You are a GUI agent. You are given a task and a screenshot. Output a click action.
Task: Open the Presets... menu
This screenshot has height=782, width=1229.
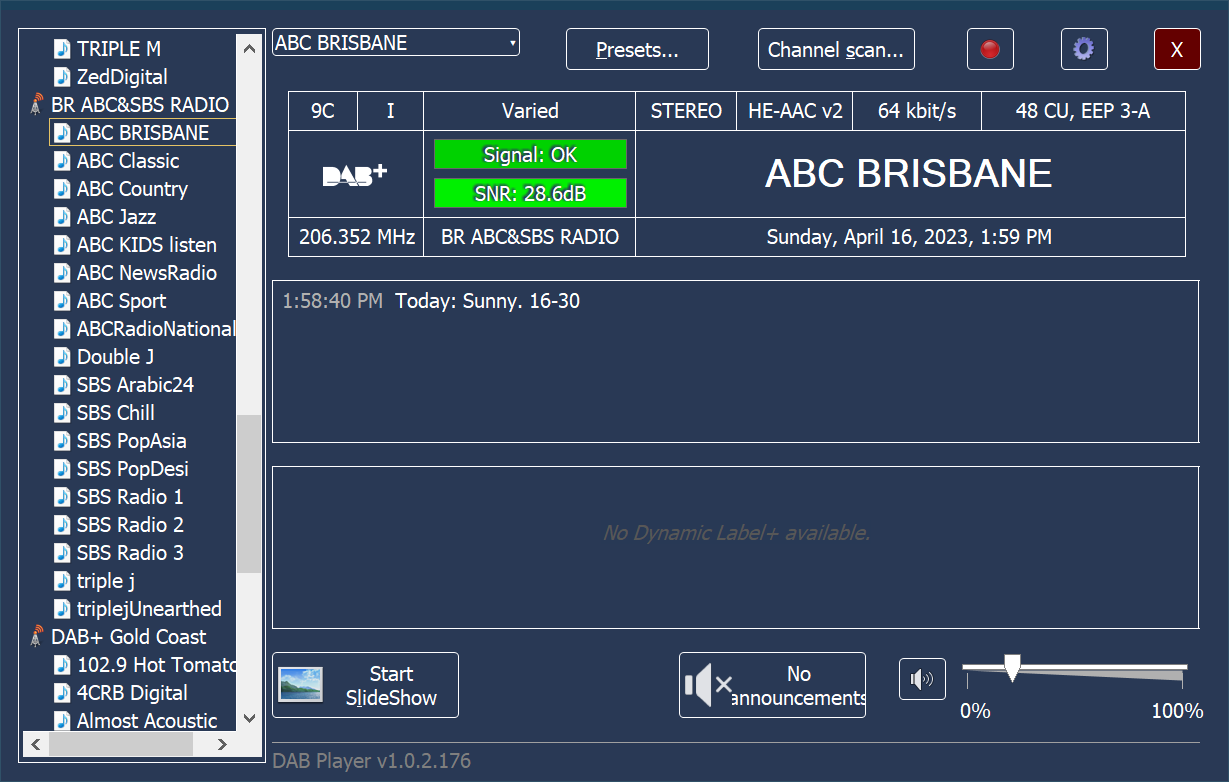click(x=637, y=49)
